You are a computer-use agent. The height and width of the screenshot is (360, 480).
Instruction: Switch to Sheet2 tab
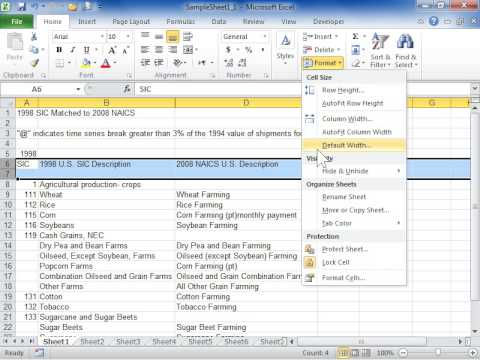[x=92, y=342]
